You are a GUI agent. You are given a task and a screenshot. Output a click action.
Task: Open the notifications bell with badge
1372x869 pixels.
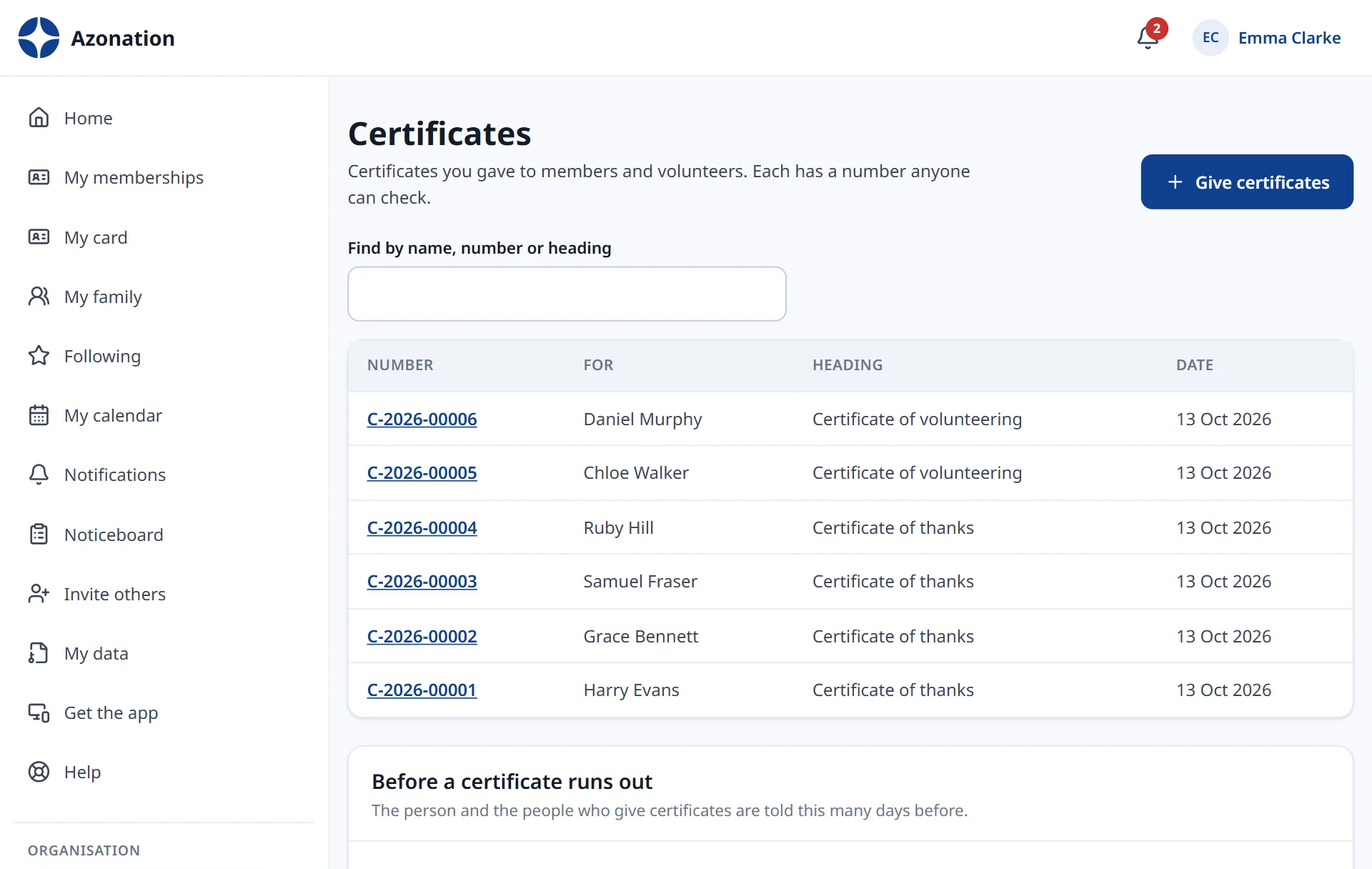click(1150, 36)
